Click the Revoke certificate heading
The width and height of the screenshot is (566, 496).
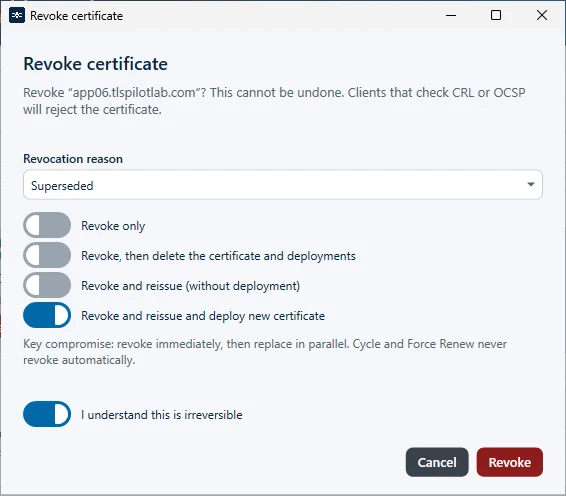[x=95, y=64]
